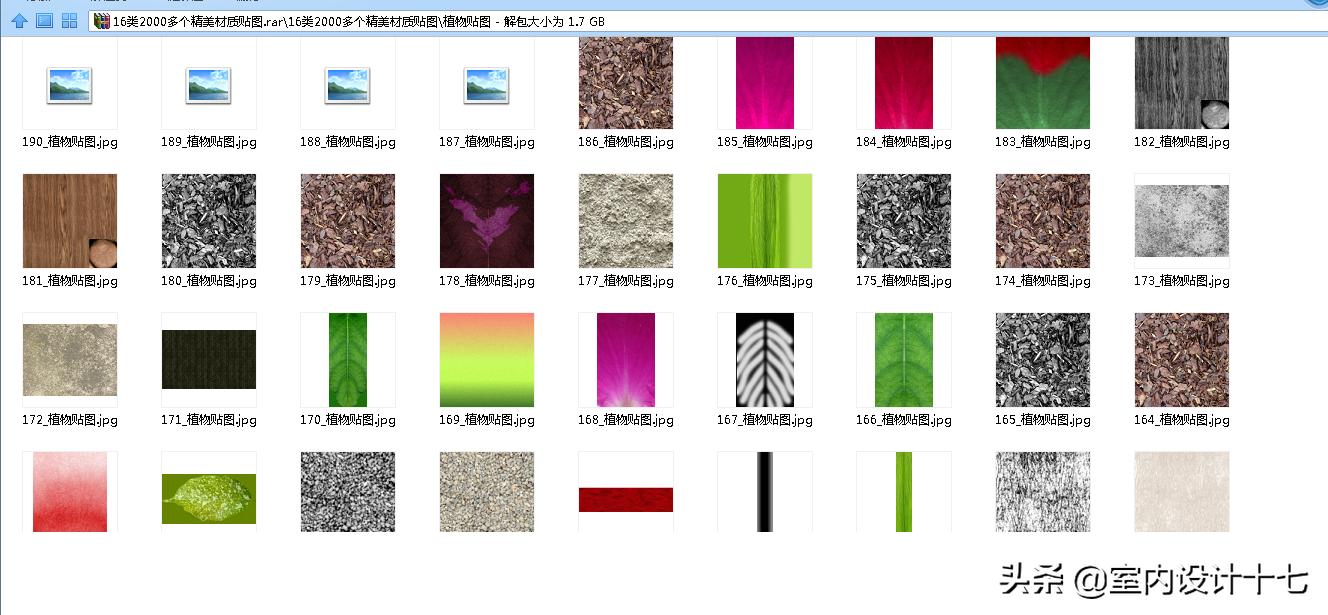Viewport: 1328px width, 615px height.
Task: Click the placeholder icon of 188_植物贴图.jpg
Action: [x=347, y=83]
